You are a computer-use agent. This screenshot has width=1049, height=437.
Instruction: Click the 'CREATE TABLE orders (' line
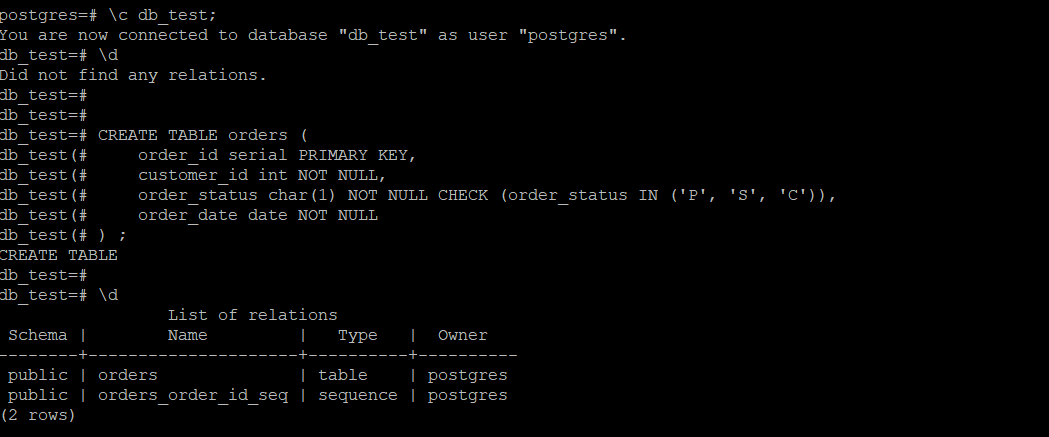tap(203, 135)
